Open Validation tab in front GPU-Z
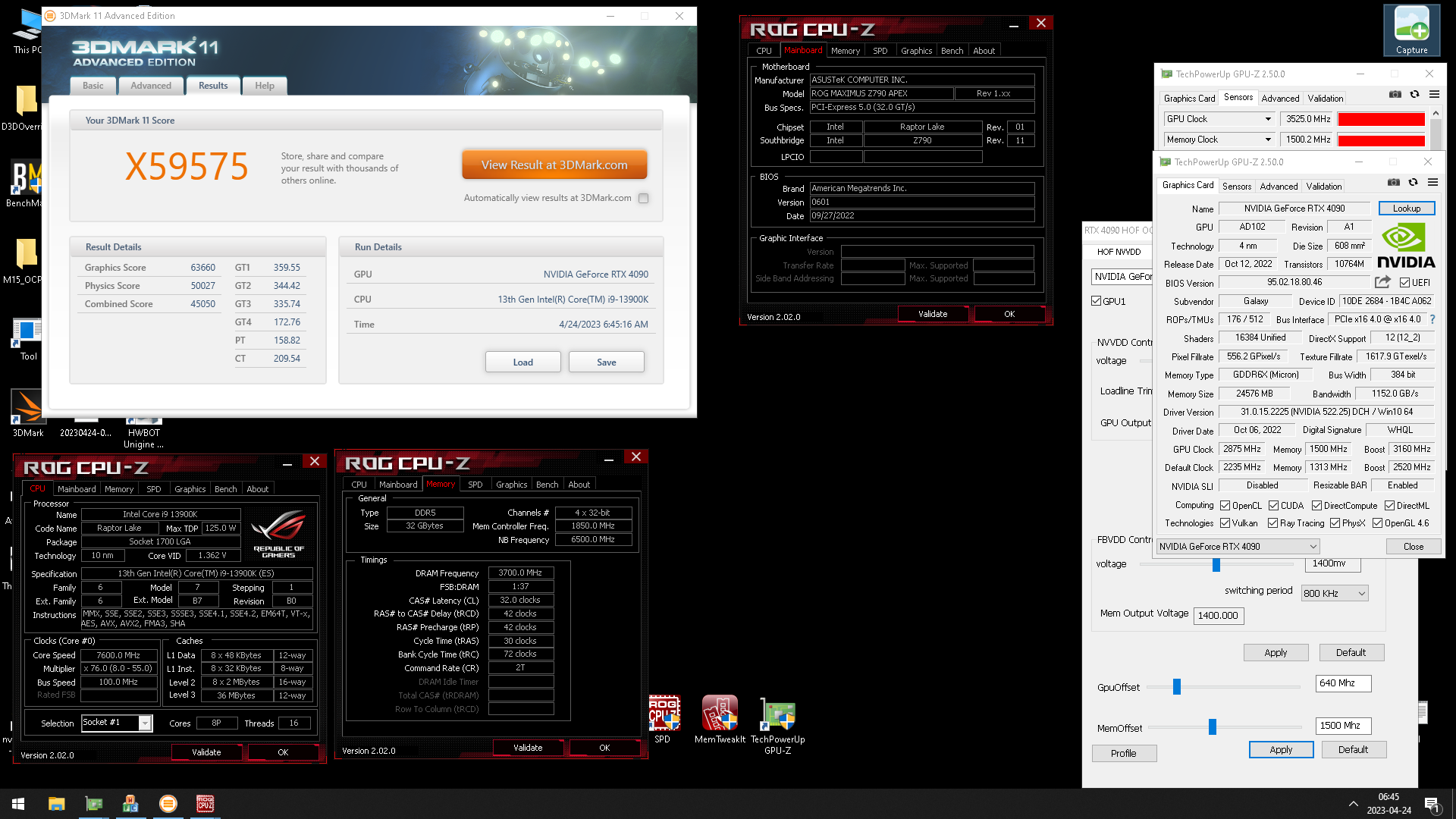The width and height of the screenshot is (1456, 819). pos(1324,187)
